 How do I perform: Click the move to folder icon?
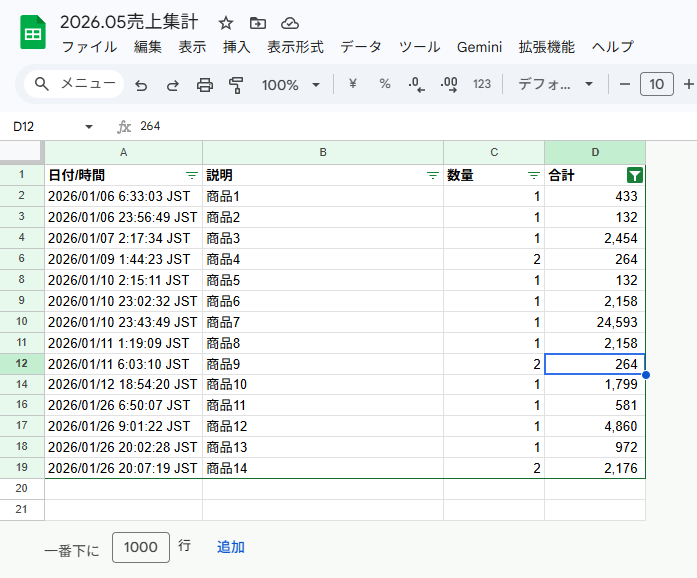258,23
